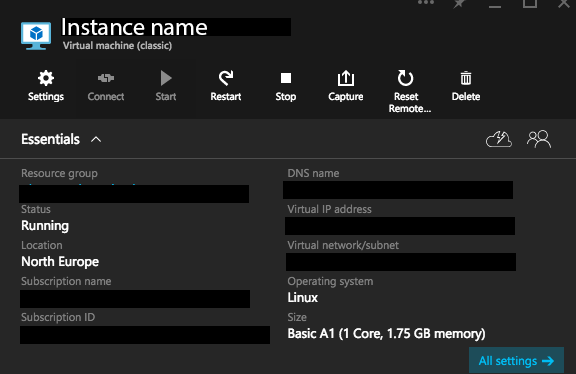This screenshot has height=374, width=576.
Task: Collapse the Essentials section chevron
Action: (96, 140)
